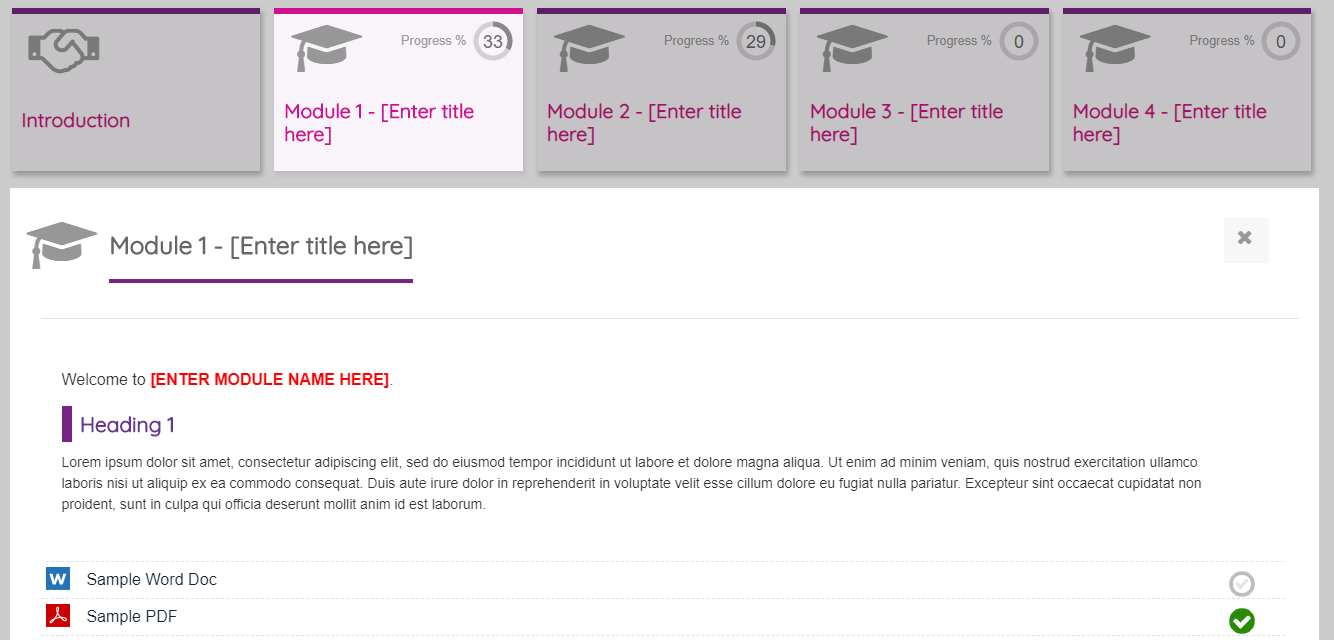Click the graduation cap icon on Module 2 tile

pyautogui.click(x=589, y=47)
